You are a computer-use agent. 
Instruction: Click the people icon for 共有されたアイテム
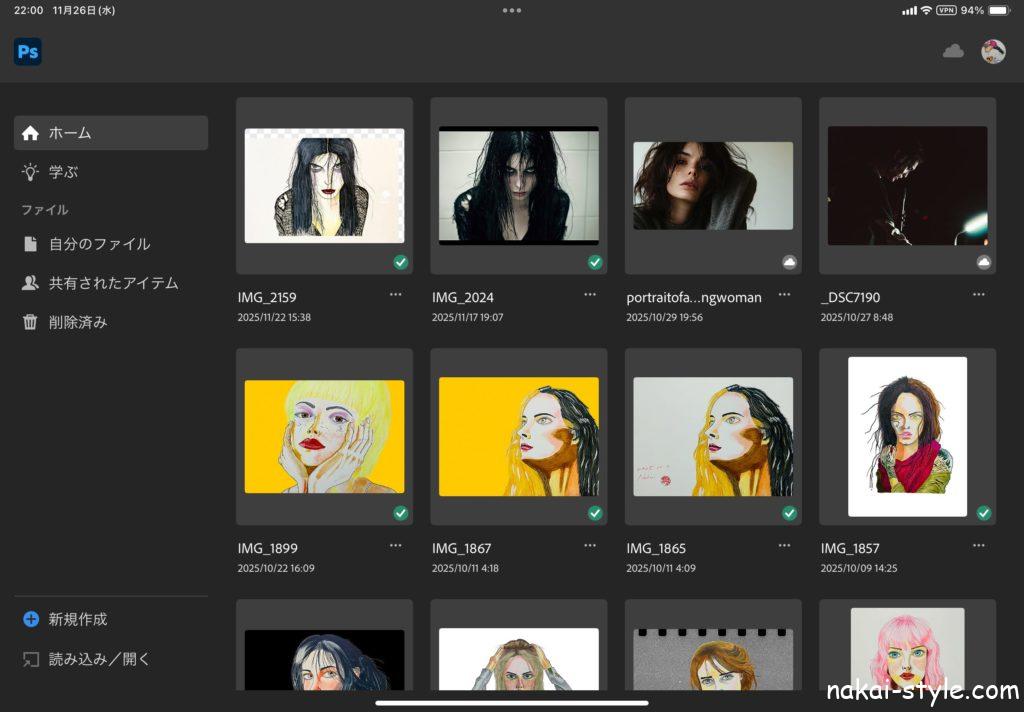[31, 283]
